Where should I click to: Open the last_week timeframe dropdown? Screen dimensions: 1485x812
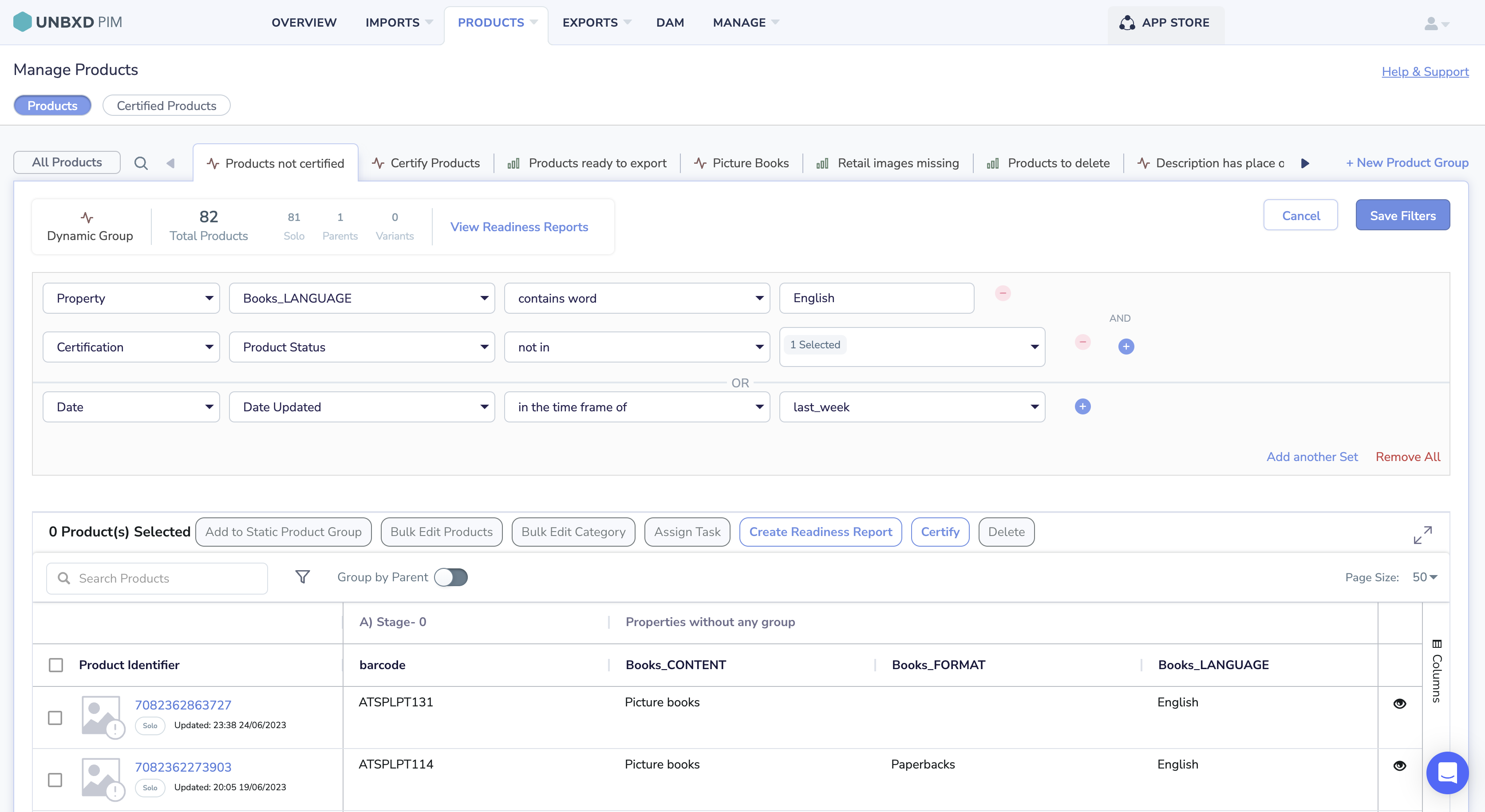pyautogui.click(x=912, y=407)
